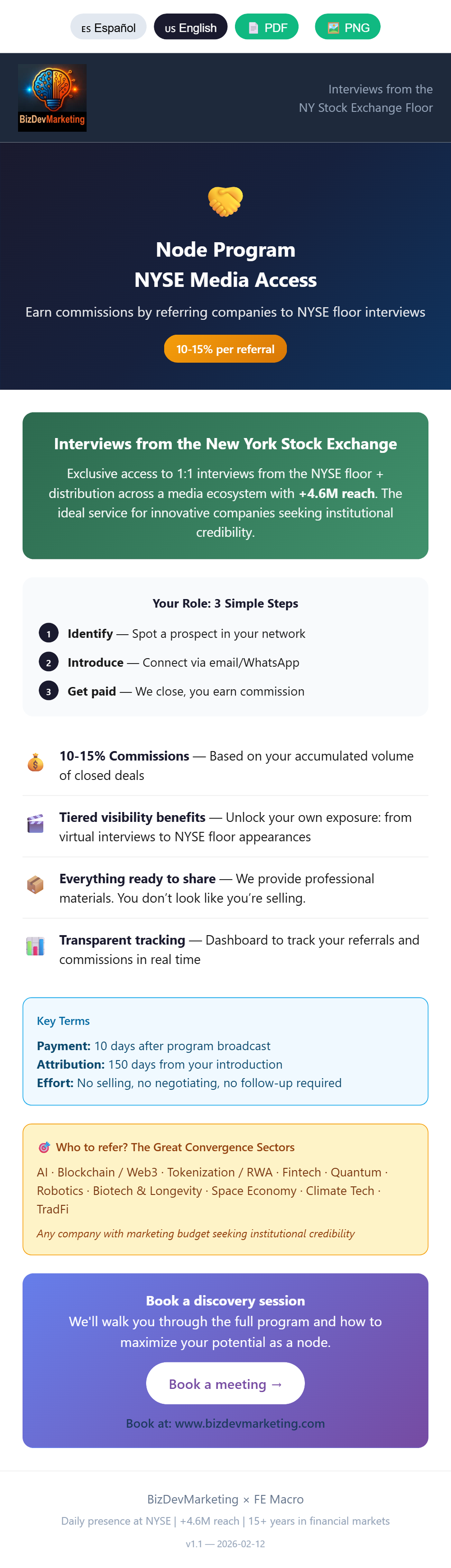Click the handshake emoji icon
This screenshot has height=1568, width=451.
[x=225, y=202]
